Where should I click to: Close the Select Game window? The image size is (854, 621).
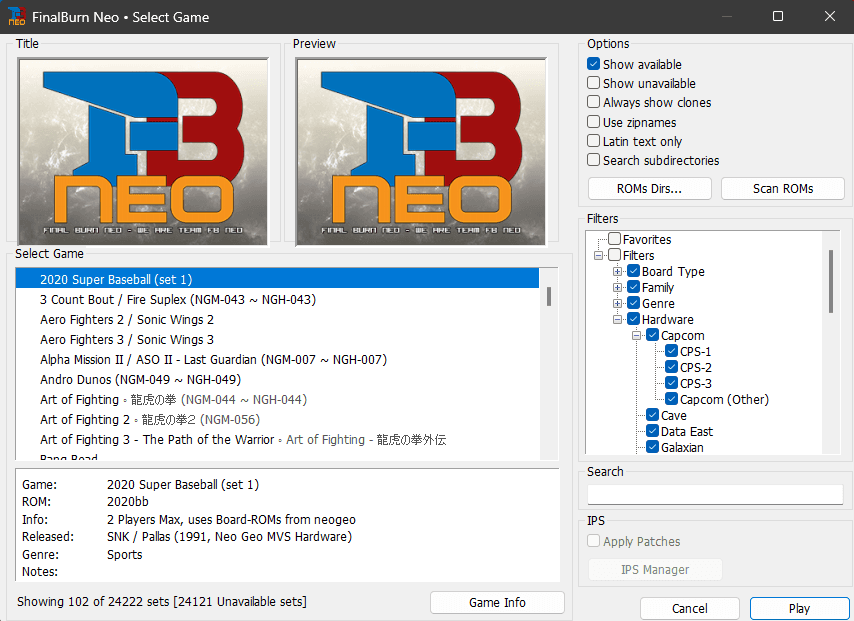pyautogui.click(x=829, y=16)
